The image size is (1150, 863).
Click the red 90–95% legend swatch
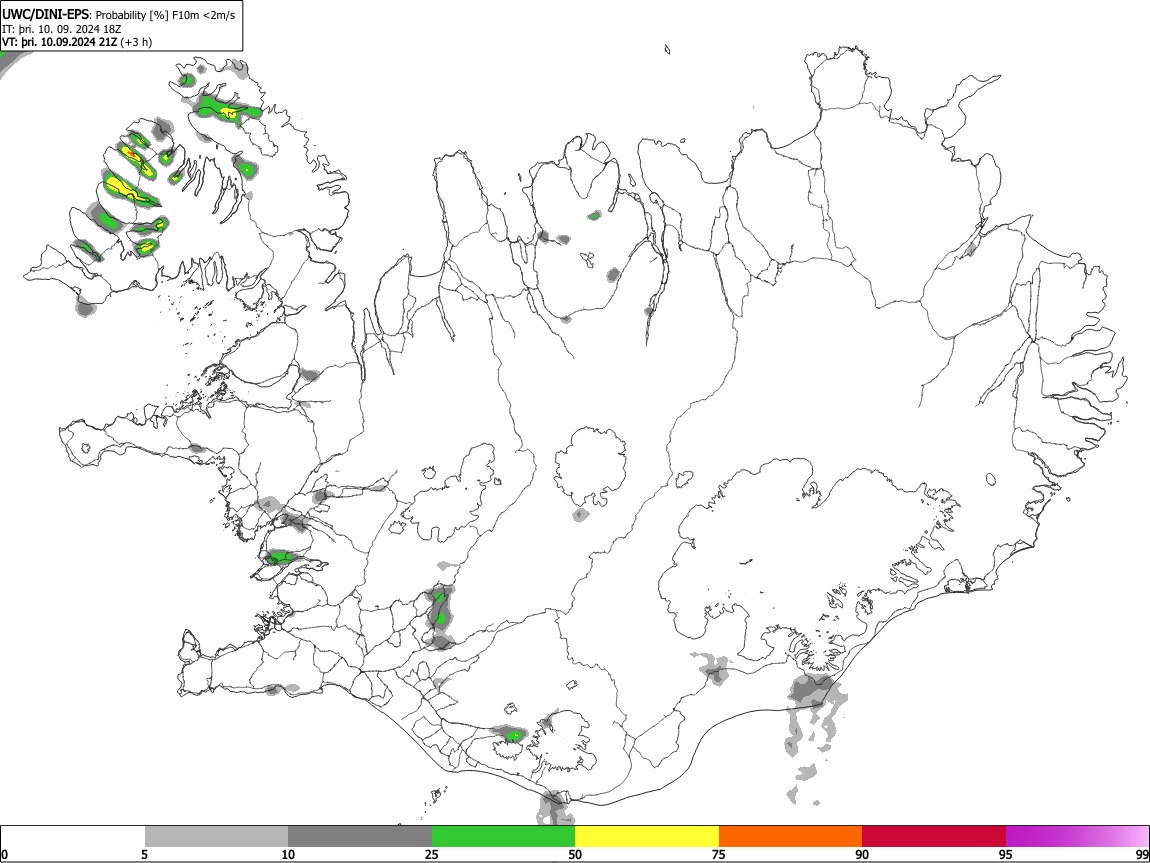[934, 837]
